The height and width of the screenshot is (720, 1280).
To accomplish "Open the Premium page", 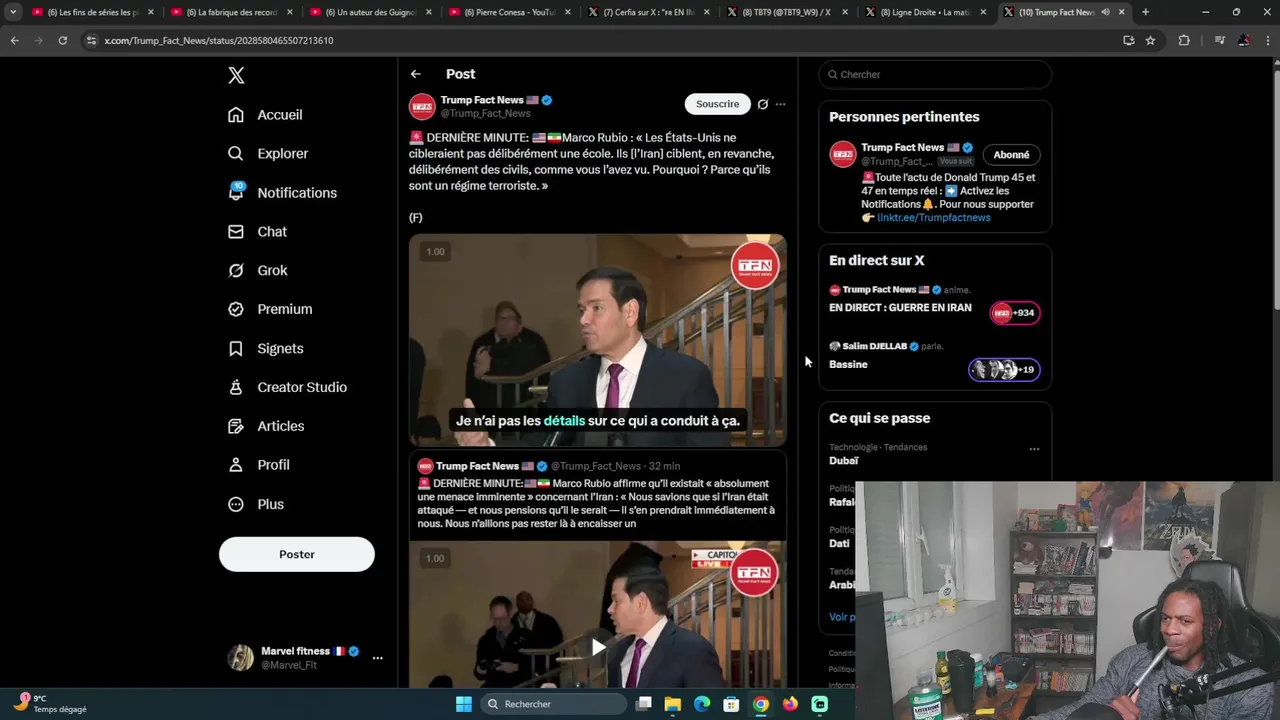I will pos(270,310).
